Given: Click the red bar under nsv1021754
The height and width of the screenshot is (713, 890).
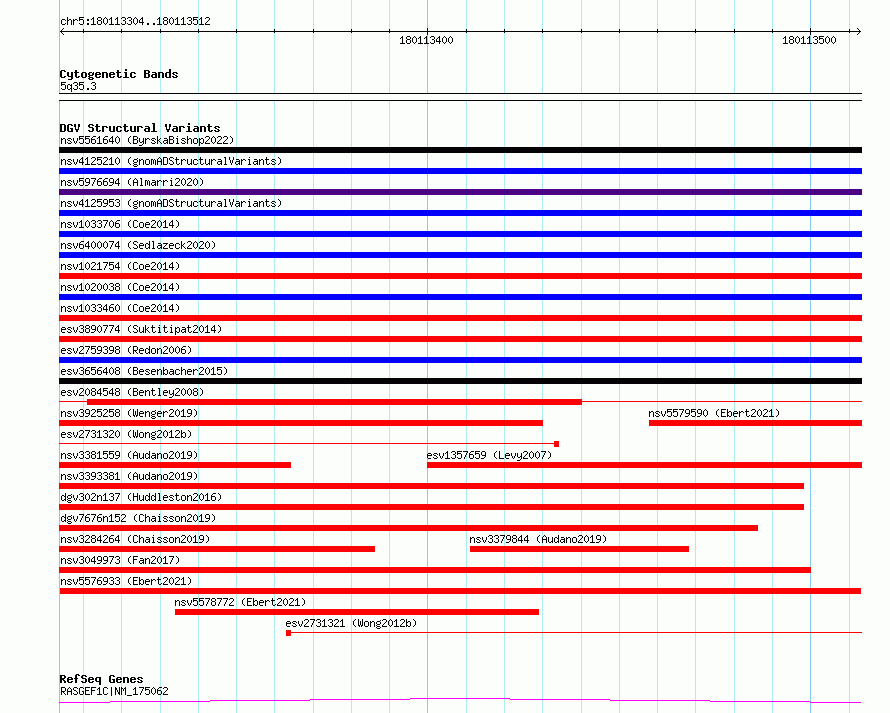Looking at the screenshot, I should (x=460, y=276).
